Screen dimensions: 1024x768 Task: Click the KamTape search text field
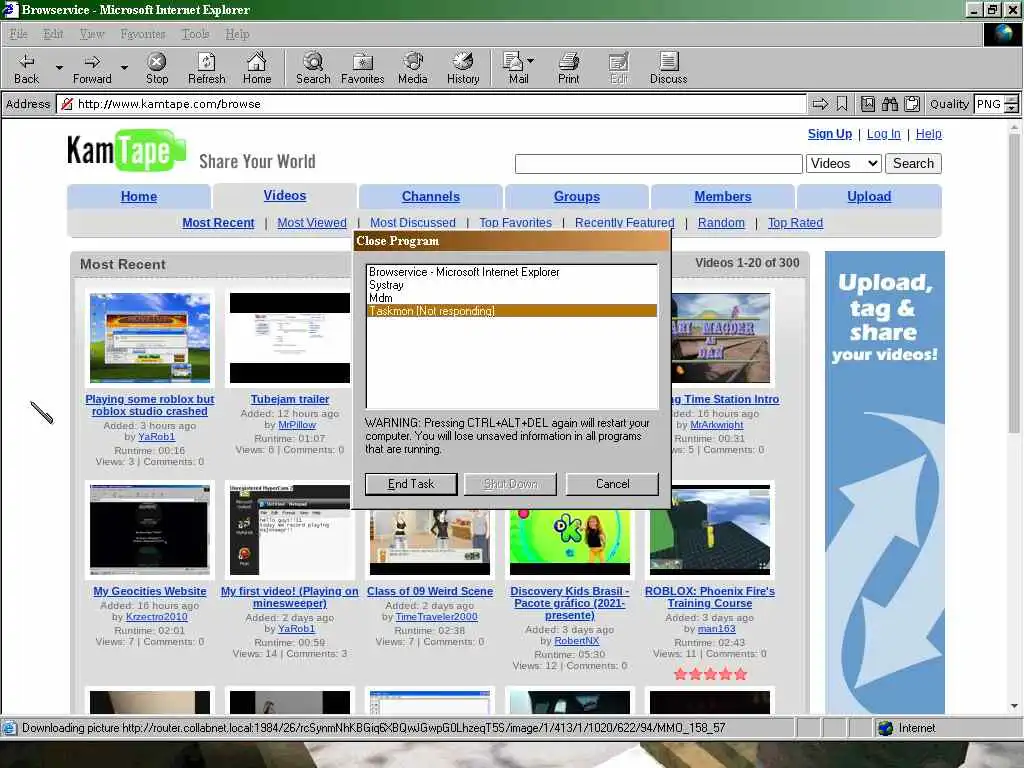pyautogui.click(x=658, y=164)
